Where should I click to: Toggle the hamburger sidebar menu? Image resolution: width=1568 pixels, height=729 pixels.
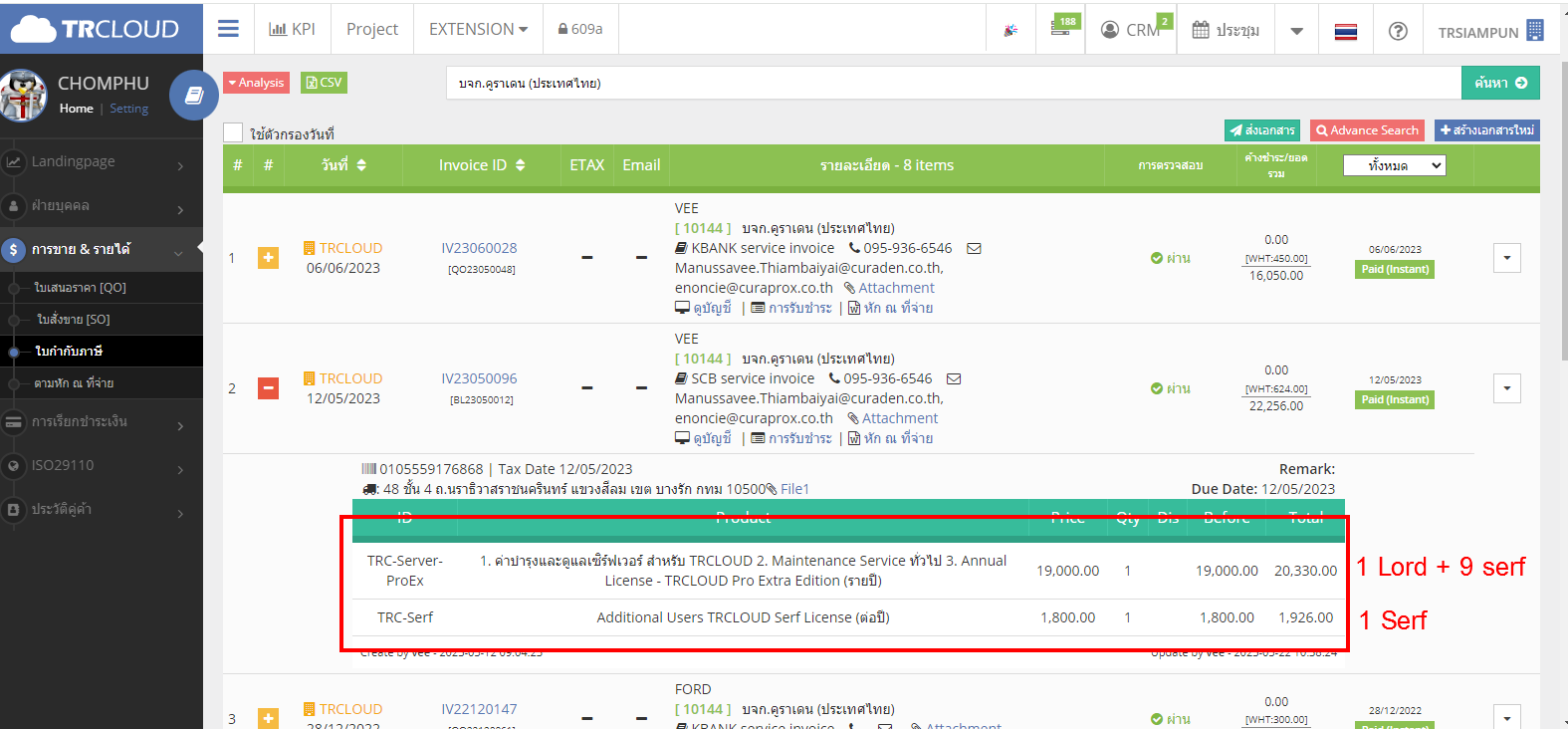point(228,29)
